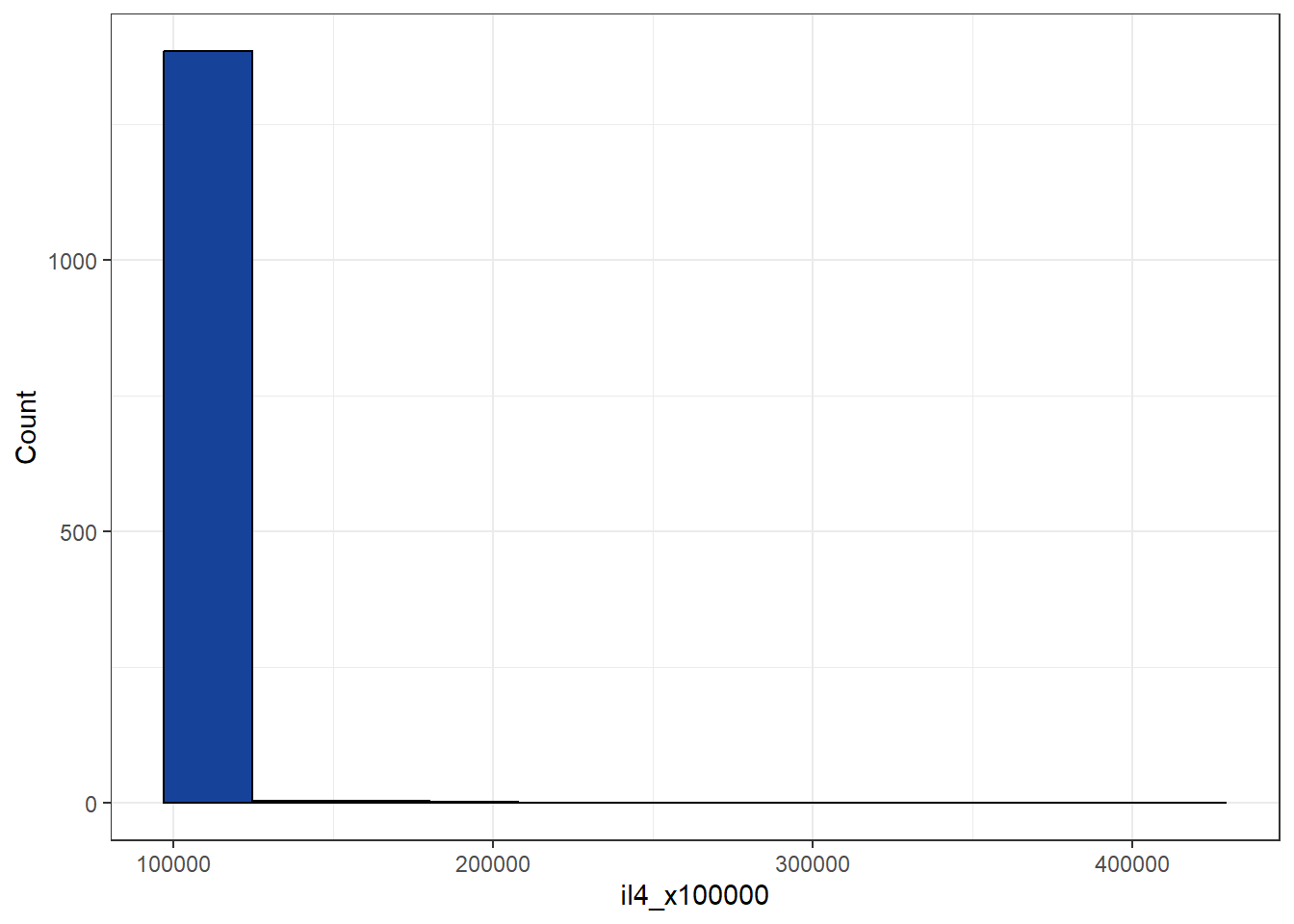Click the y-axis label "0"
The image size is (1294, 924).
(x=91, y=805)
